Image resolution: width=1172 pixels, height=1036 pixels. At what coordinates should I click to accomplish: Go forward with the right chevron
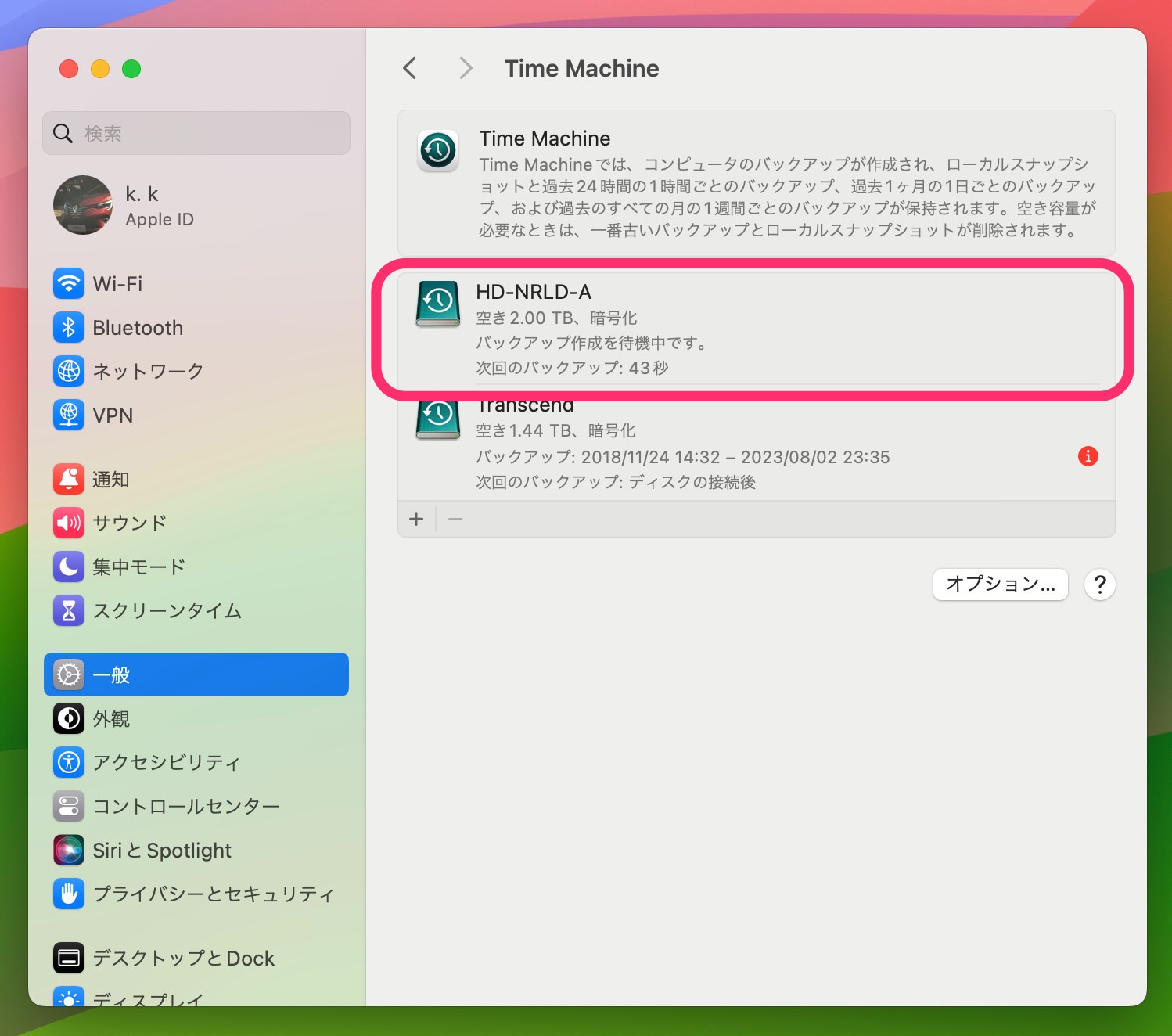pyautogui.click(x=466, y=68)
